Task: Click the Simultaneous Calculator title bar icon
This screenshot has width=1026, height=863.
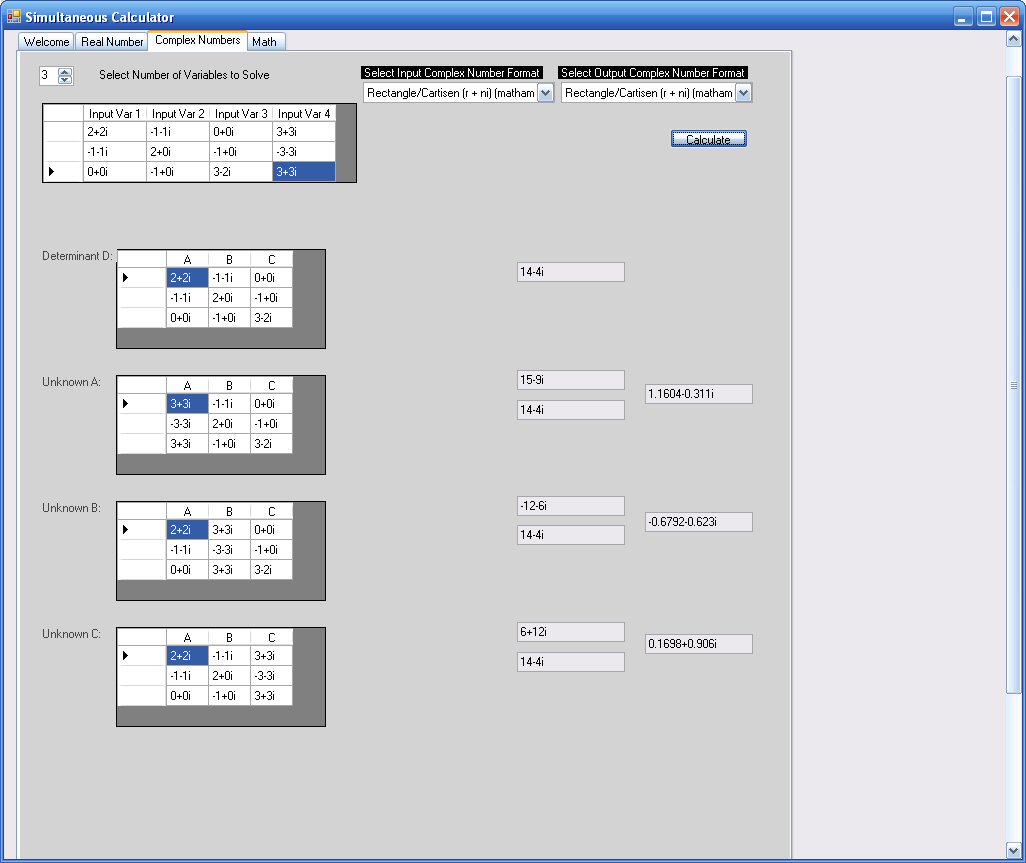Action: click(x=14, y=17)
